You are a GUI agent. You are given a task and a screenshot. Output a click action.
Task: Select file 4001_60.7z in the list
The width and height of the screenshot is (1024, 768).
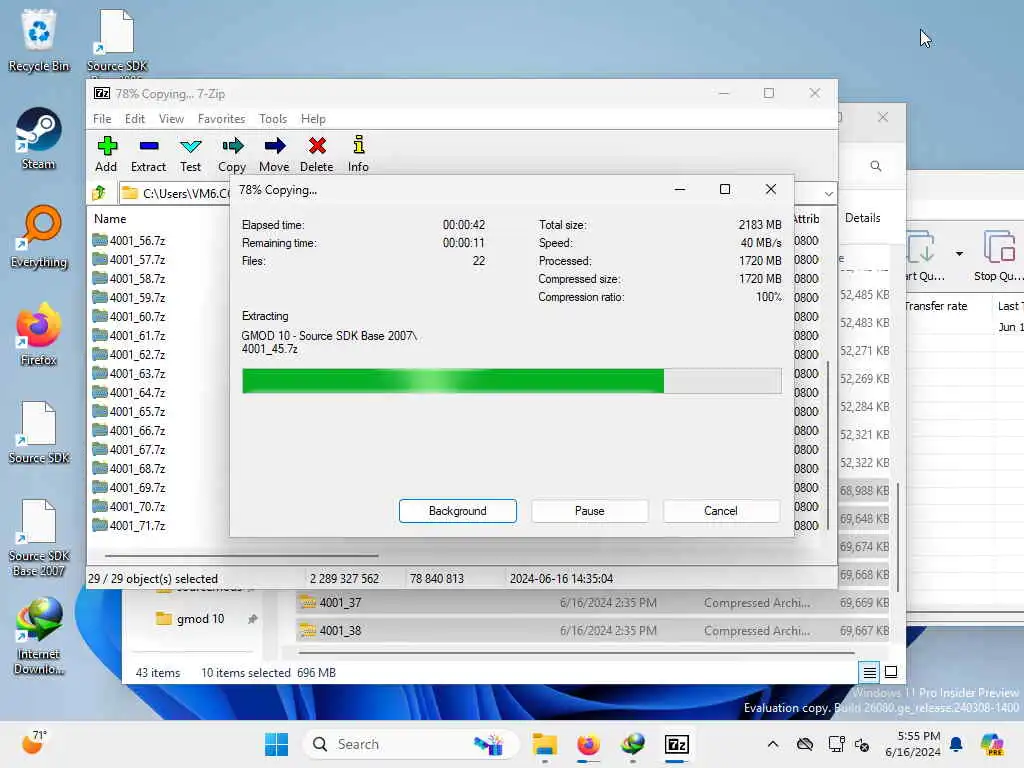[129, 316]
